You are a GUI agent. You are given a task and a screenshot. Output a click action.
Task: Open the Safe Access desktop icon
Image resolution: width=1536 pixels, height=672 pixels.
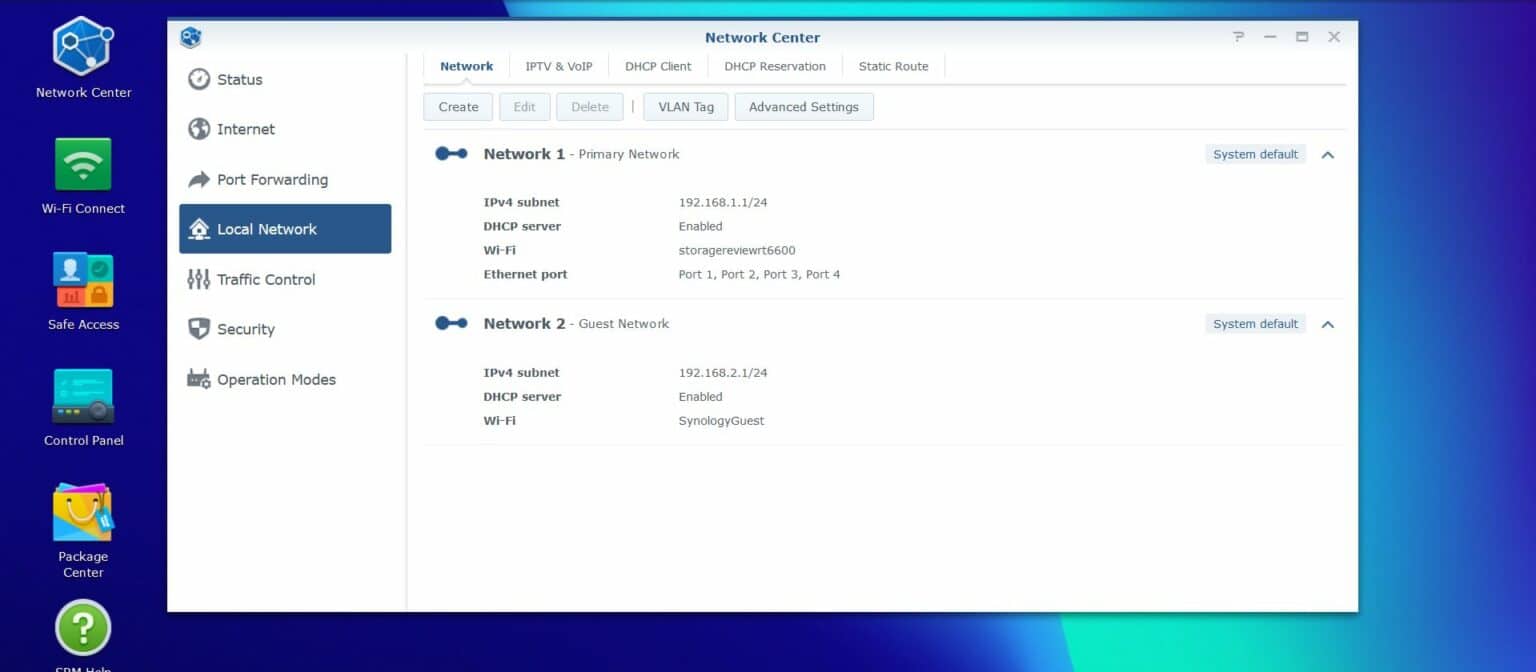click(83, 279)
